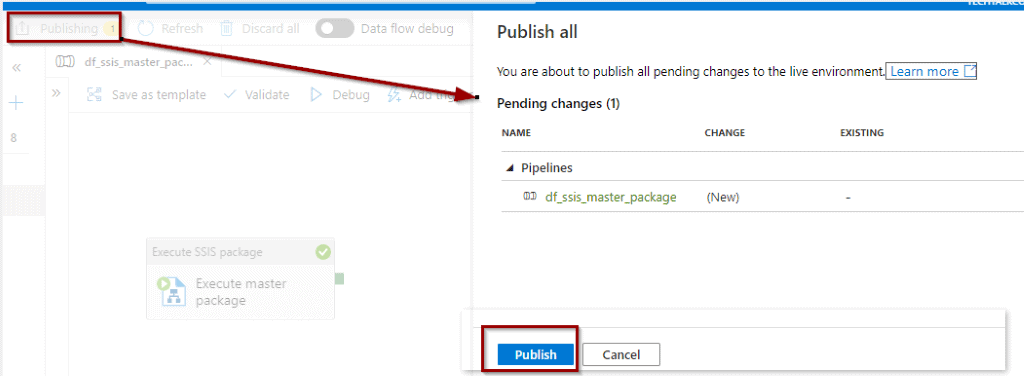
Task: Switch to the df_ssis_master_pac... tab
Action: pyautogui.click(x=138, y=63)
